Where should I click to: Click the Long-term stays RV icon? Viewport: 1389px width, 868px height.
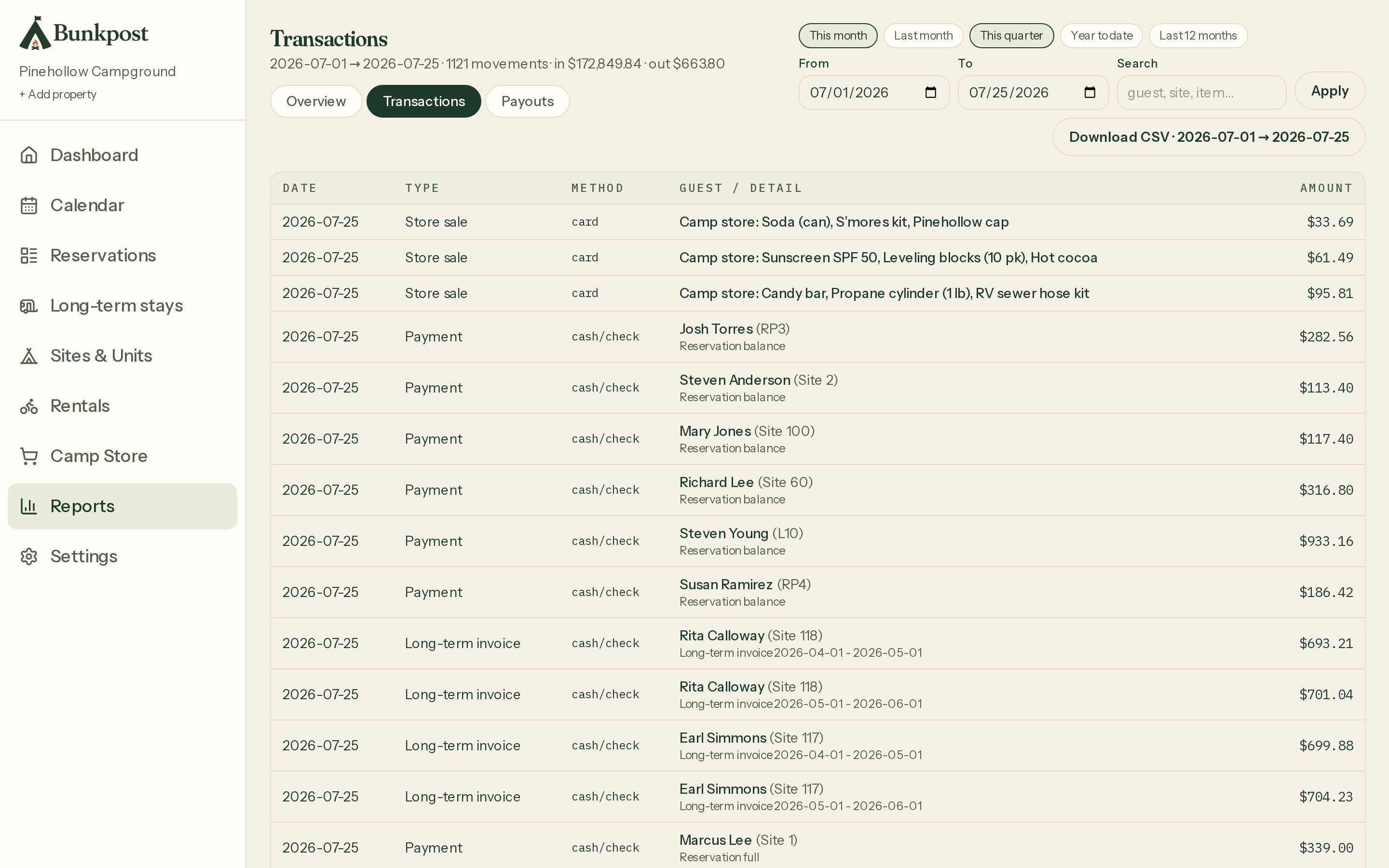point(29,305)
